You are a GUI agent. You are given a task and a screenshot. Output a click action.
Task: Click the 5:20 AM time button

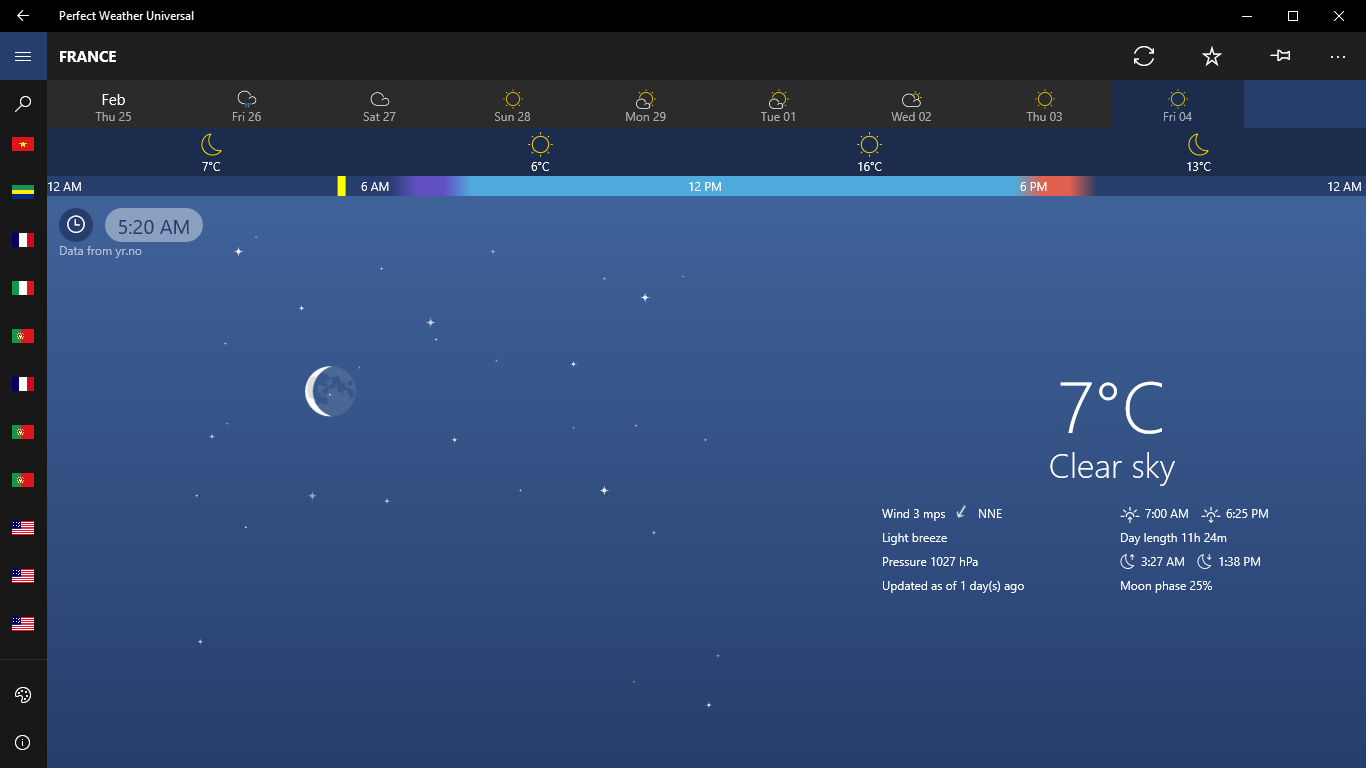[154, 225]
